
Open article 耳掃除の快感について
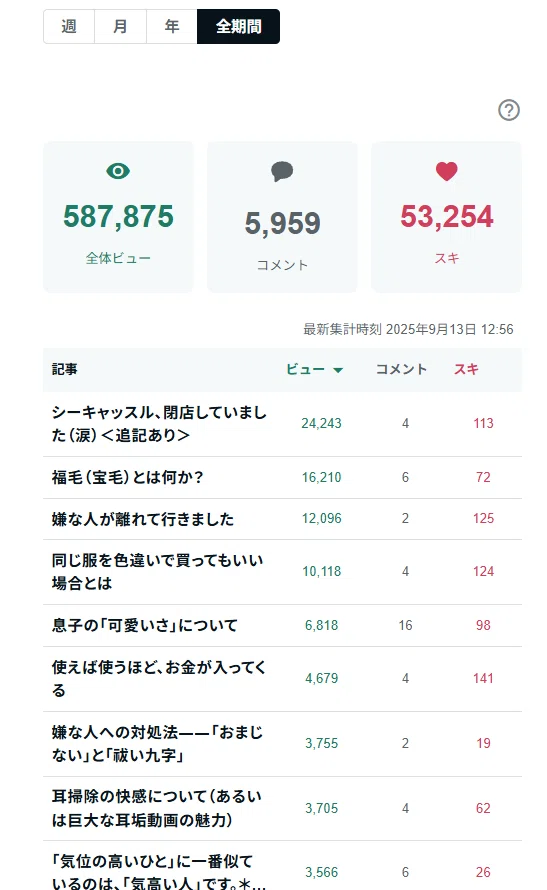click(157, 808)
